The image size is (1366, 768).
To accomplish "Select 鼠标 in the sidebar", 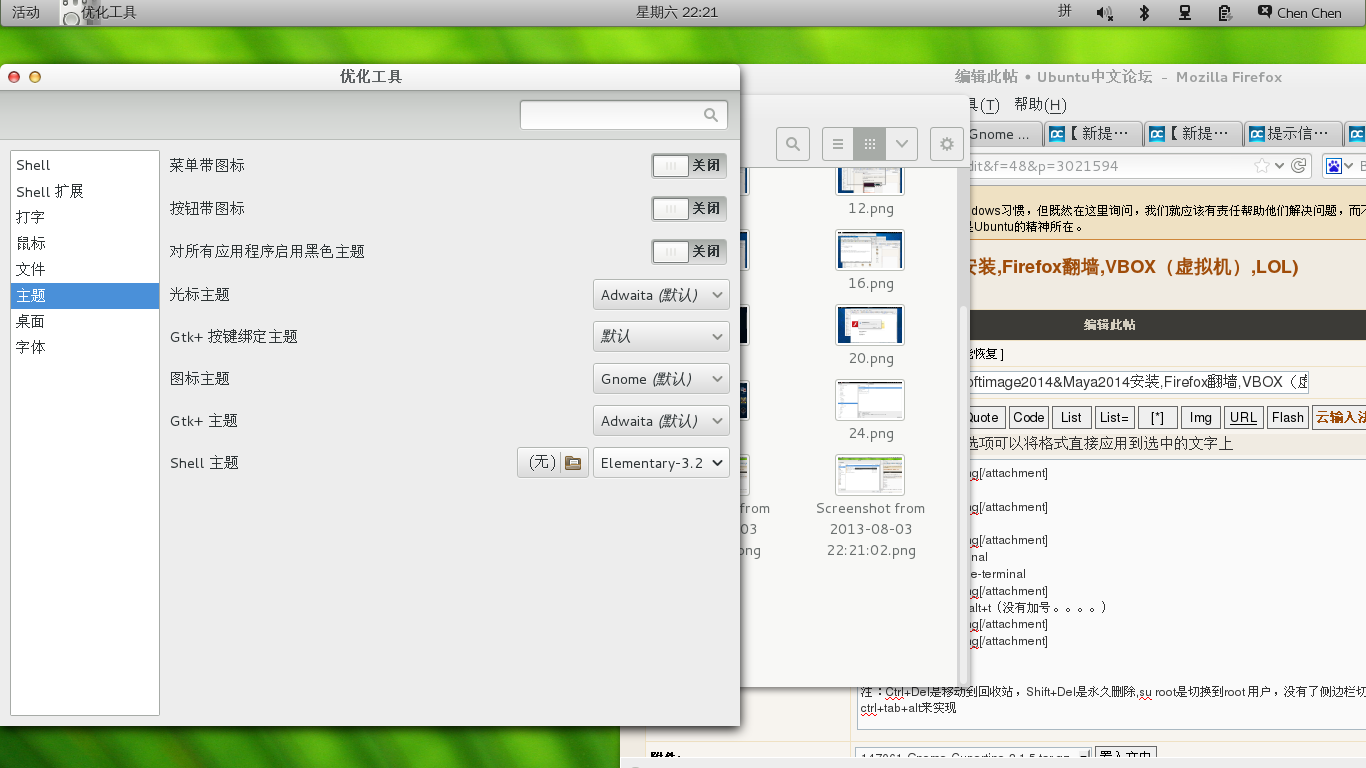I will [x=85, y=243].
